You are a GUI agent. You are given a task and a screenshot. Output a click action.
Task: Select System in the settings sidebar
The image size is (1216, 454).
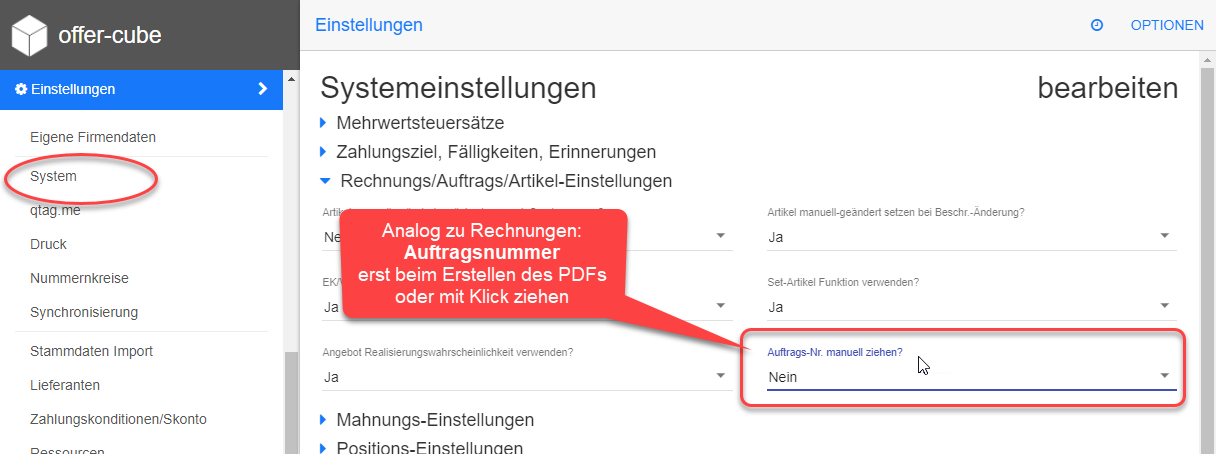pyautogui.click(x=54, y=176)
